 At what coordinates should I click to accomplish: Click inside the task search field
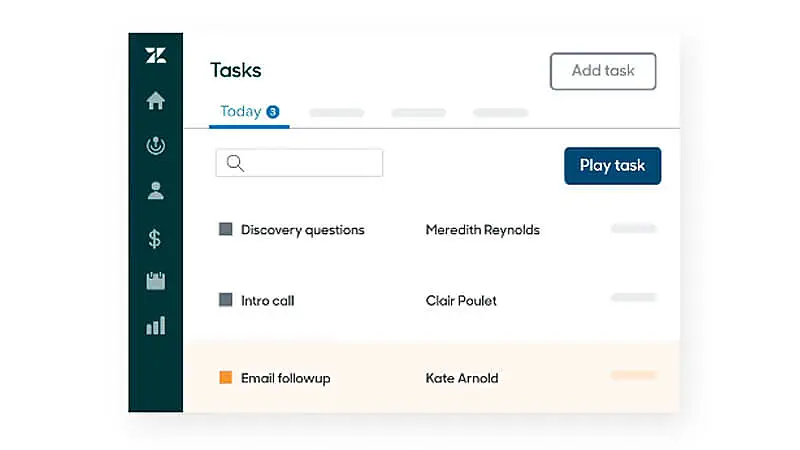pos(310,163)
